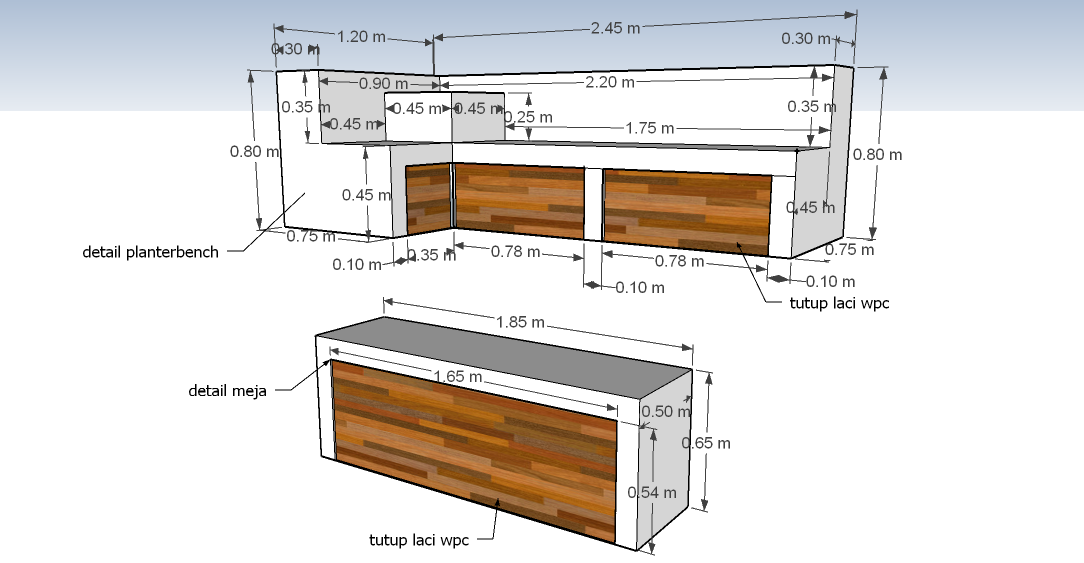Select 0.10 m label between the two drawers
This screenshot has height=563, width=1084.
(x=640, y=288)
